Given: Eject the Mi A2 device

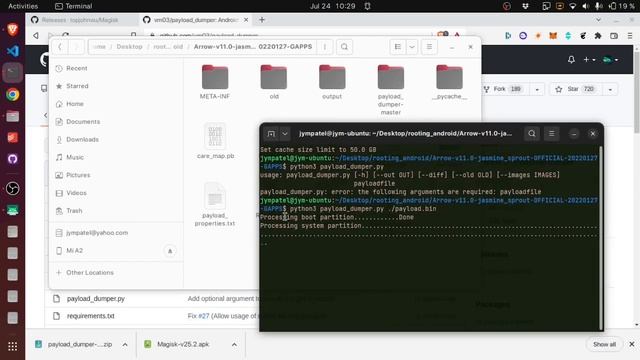Looking at the screenshot, I should pyautogui.click(x=170, y=251).
